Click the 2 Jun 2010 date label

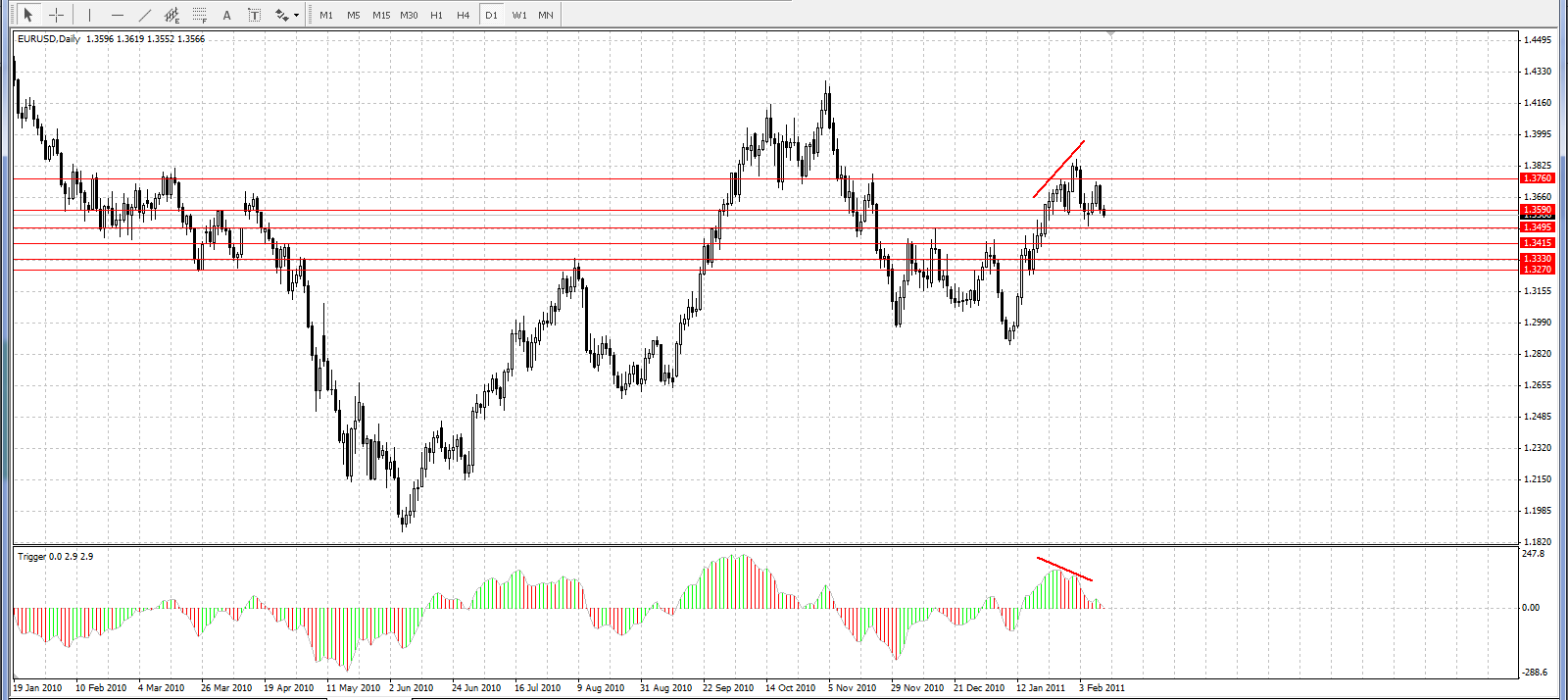tap(412, 688)
